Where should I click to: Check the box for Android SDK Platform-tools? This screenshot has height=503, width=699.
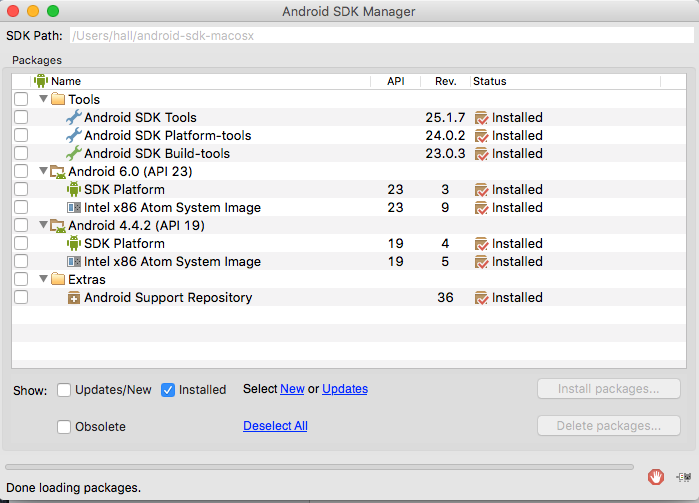pos(21,136)
